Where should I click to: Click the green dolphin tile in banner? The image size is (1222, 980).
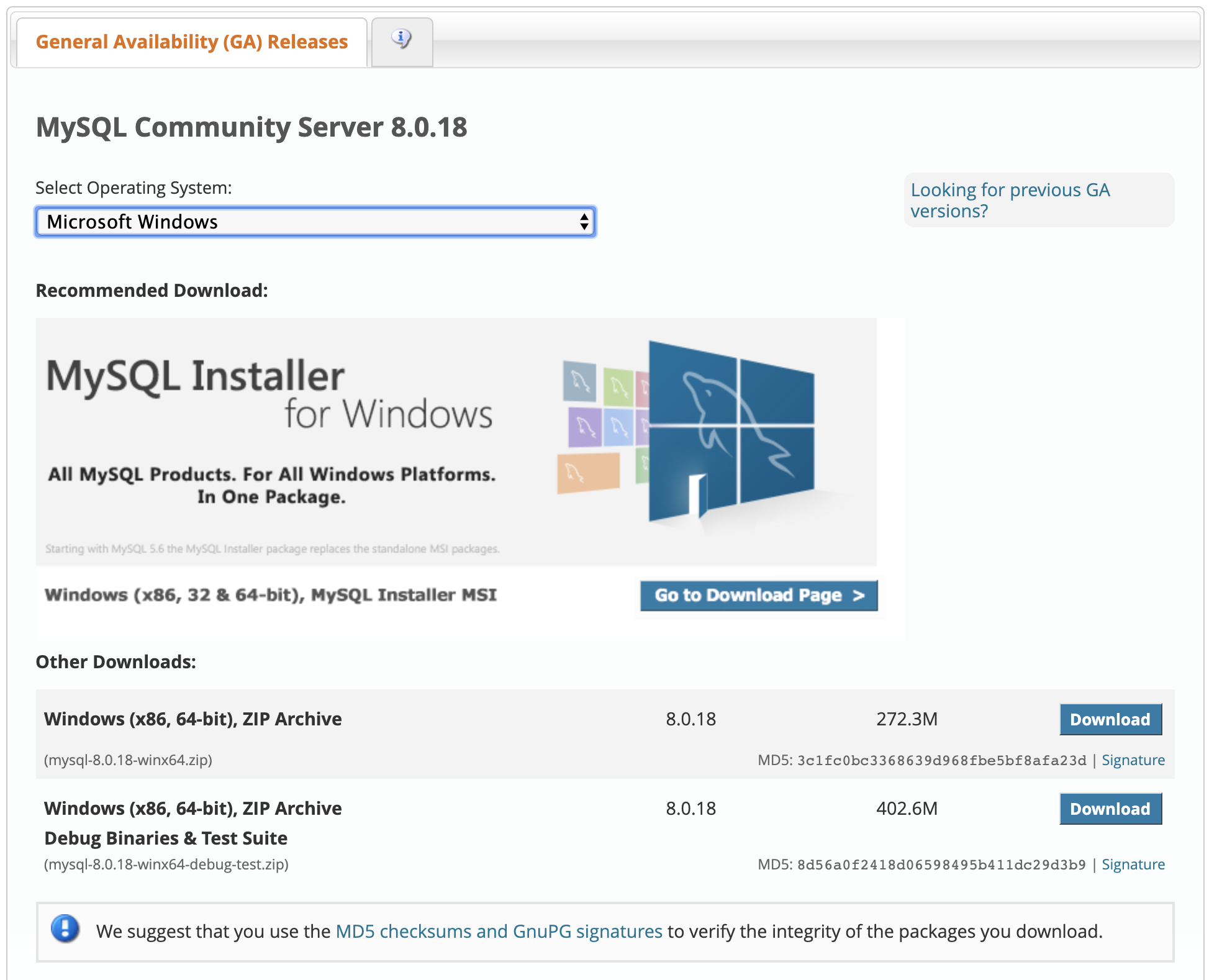[x=618, y=387]
